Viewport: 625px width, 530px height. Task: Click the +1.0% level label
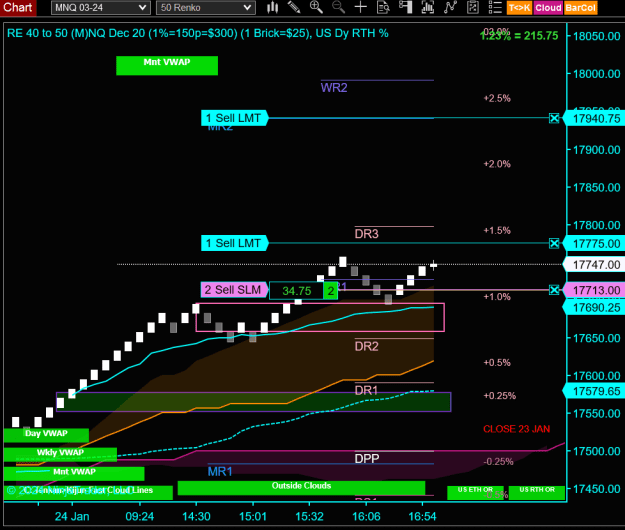click(x=497, y=297)
